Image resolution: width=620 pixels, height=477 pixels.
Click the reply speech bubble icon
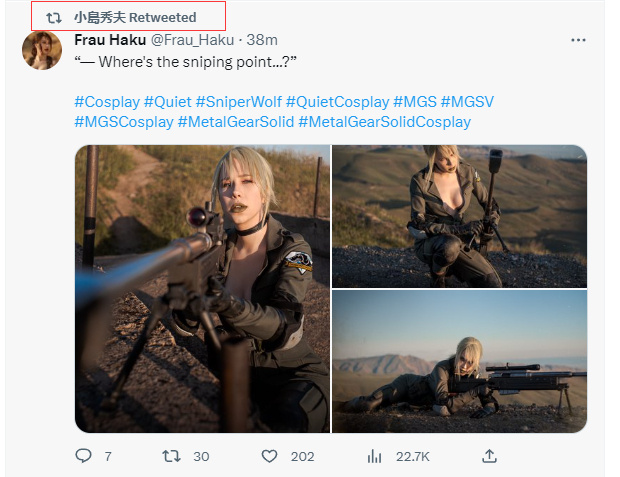[83, 456]
